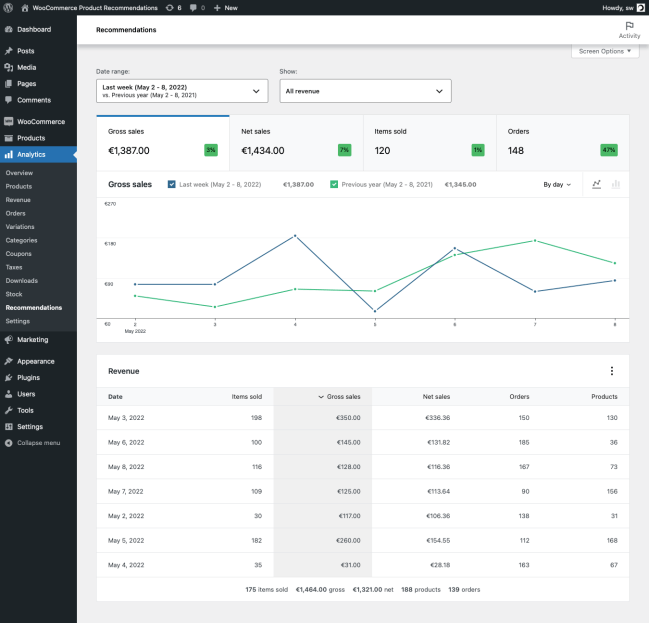Click the updates icon in admin bar

[x=169, y=7]
